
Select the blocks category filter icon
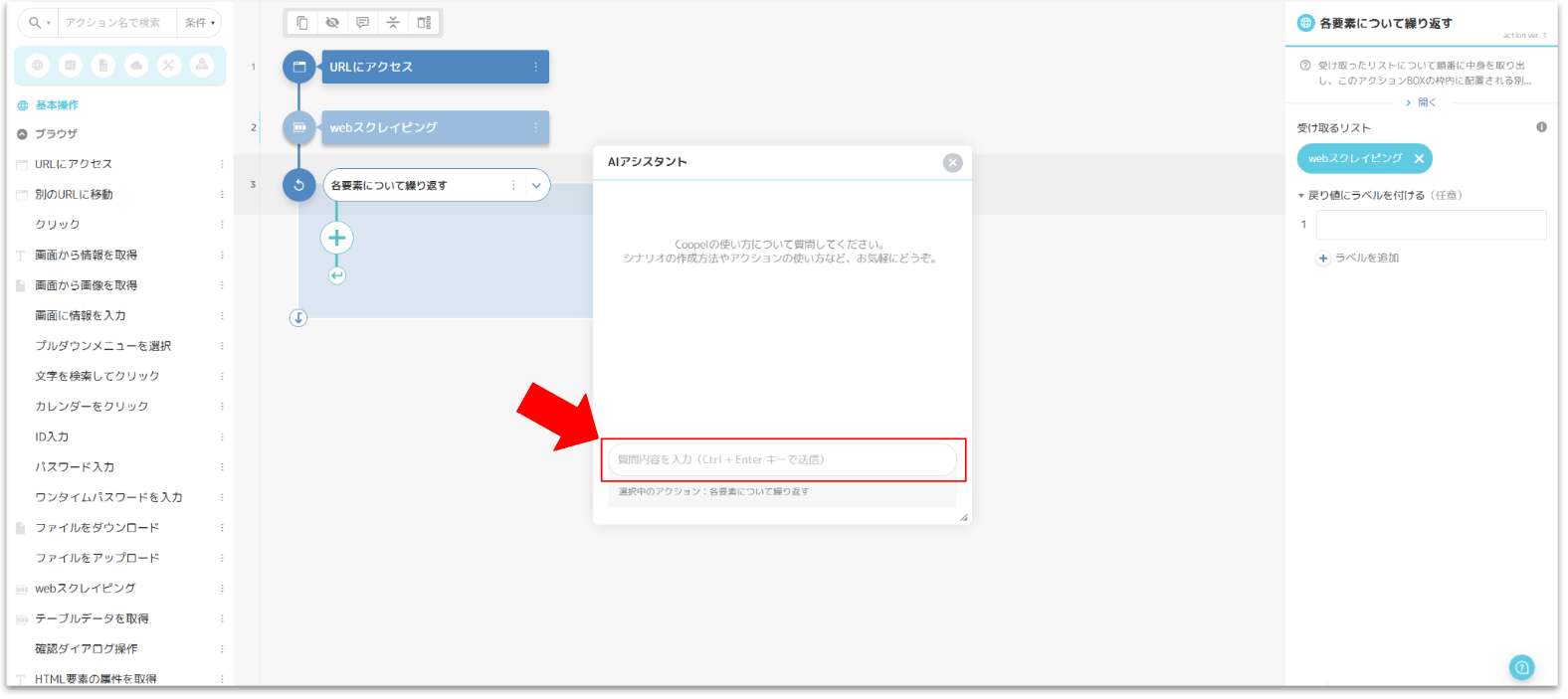coord(202,66)
